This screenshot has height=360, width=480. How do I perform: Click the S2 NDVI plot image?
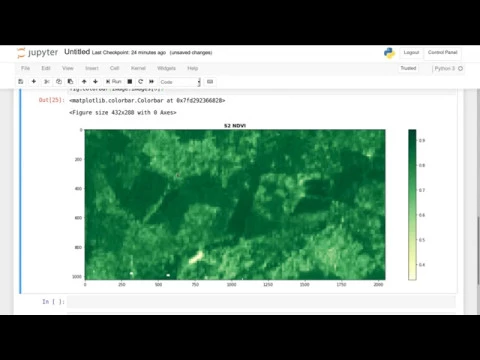[x=235, y=204]
